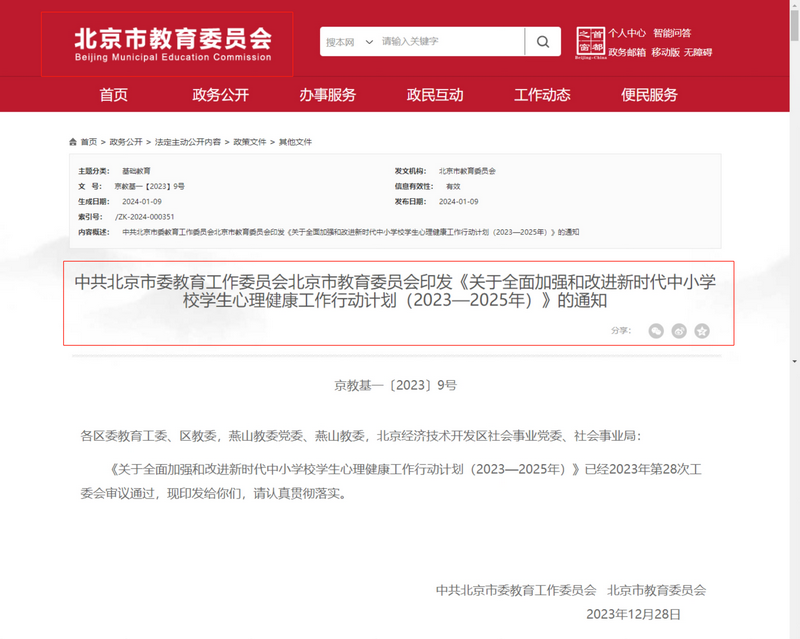Open the 政务邮箱 link
Viewport: 800px width, 639px height.
627,52
